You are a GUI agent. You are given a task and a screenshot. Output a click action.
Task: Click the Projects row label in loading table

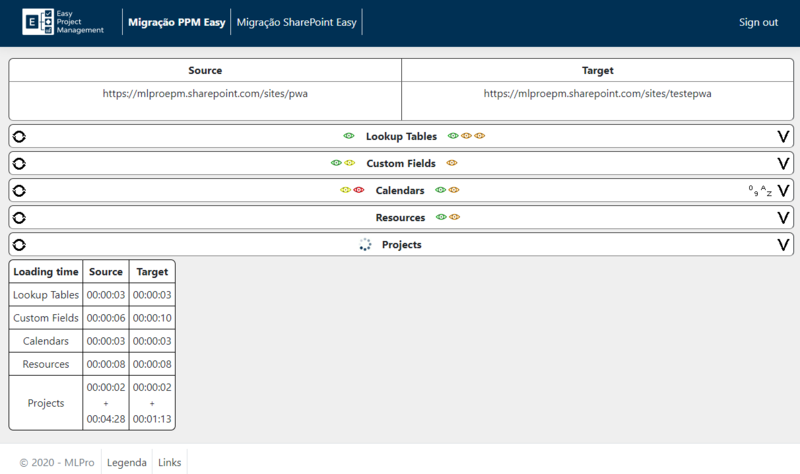coord(46,403)
